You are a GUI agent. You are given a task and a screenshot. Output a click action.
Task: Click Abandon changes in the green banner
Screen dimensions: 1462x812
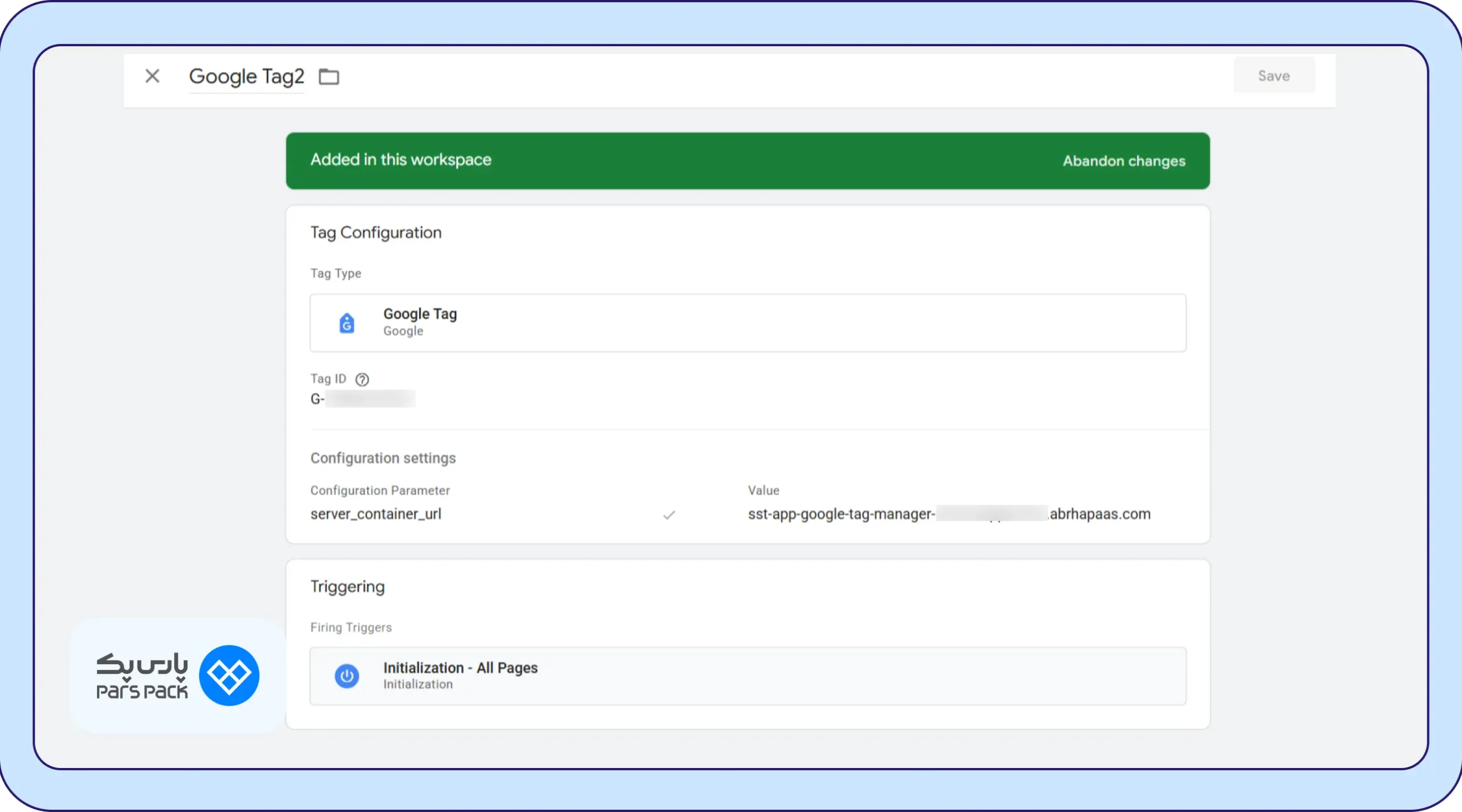1124,161
